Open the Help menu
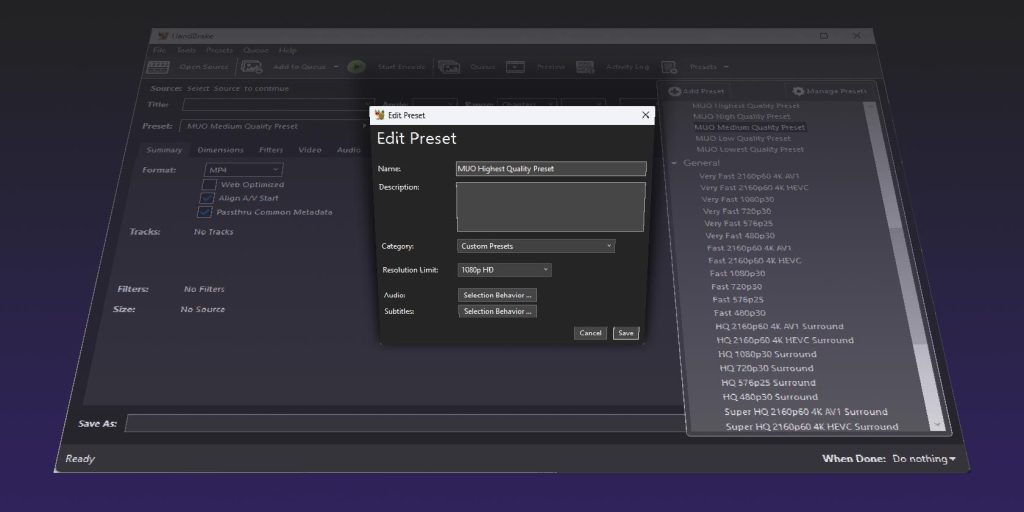Image resolution: width=1024 pixels, height=512 pixels. tap(287, 50)
